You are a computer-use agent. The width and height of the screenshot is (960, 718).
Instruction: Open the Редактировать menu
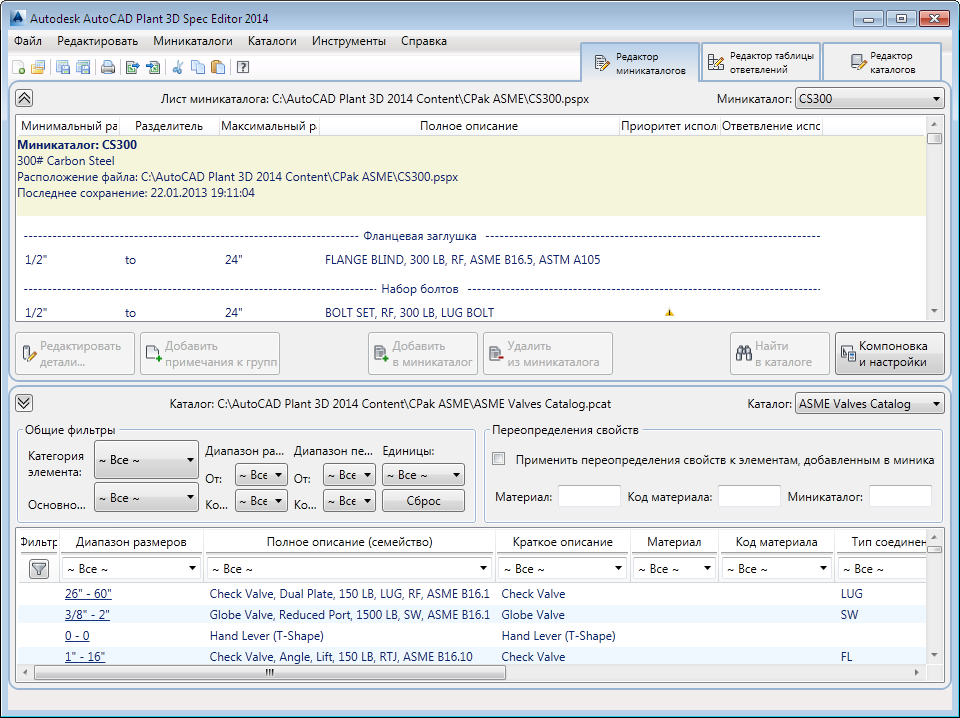click(x=97, y=41)
